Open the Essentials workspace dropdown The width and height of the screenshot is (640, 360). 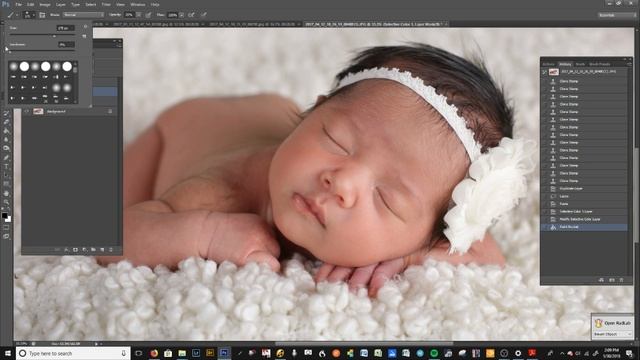617,15
